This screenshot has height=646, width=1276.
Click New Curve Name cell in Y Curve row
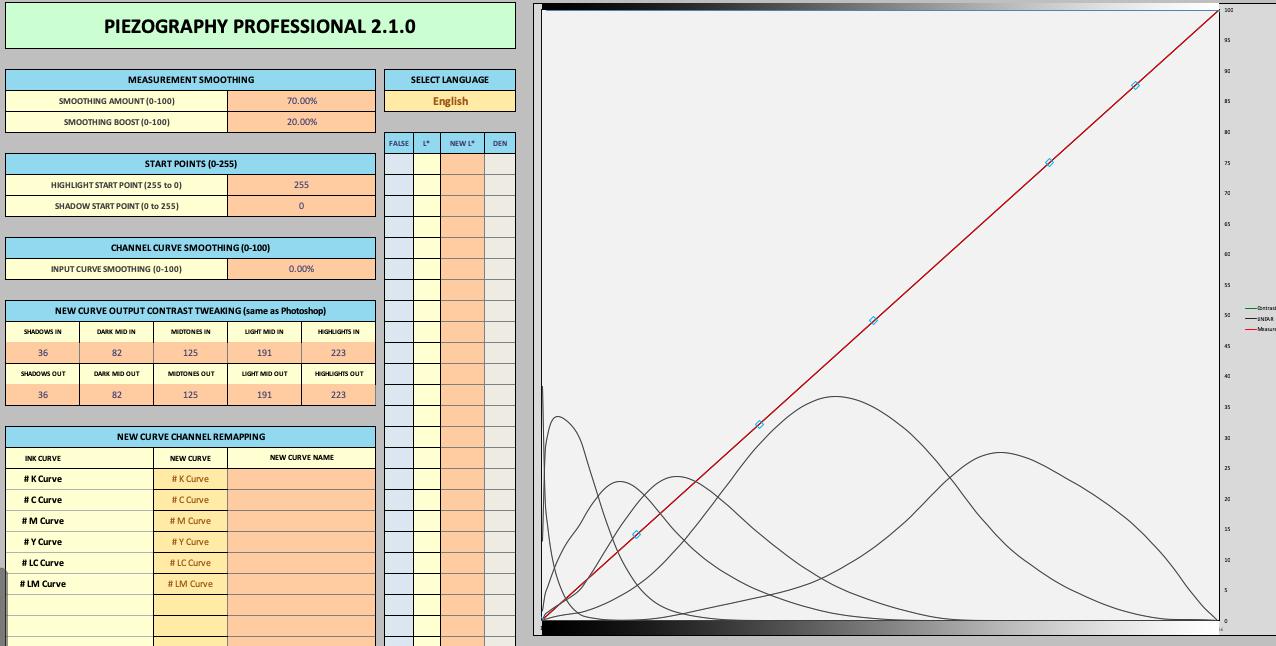coord(302,542)
